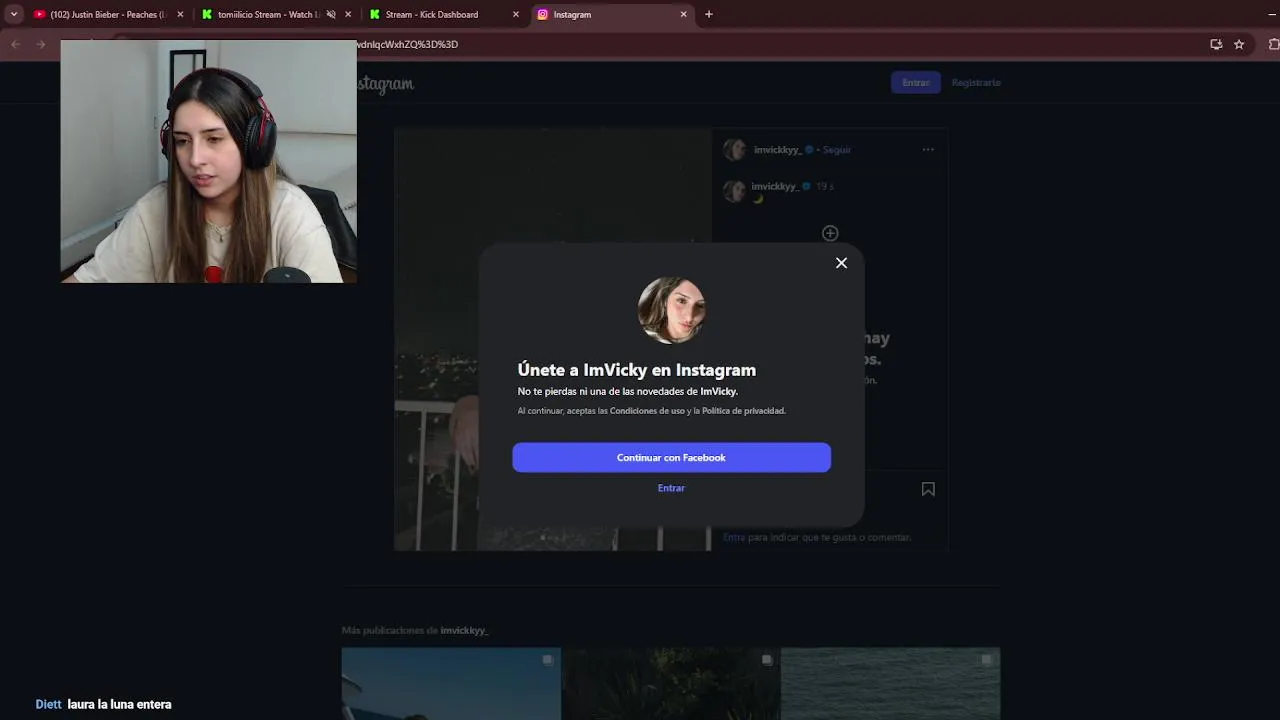This screenshot has width=1280, height=720.
Task: Open the Condiciones de uso link
Action: point(647,411)
